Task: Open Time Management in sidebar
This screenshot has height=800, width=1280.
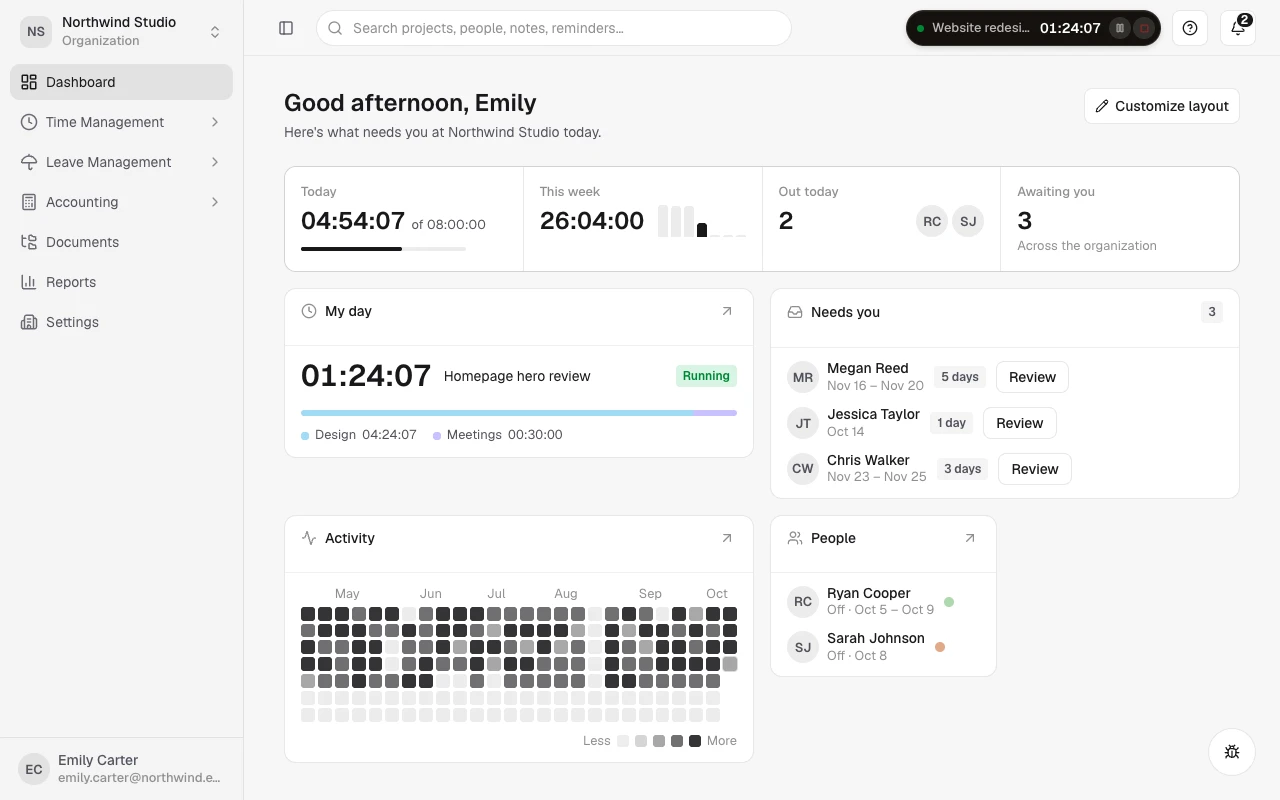Action: pyautogui.click(x=122, y=122)
